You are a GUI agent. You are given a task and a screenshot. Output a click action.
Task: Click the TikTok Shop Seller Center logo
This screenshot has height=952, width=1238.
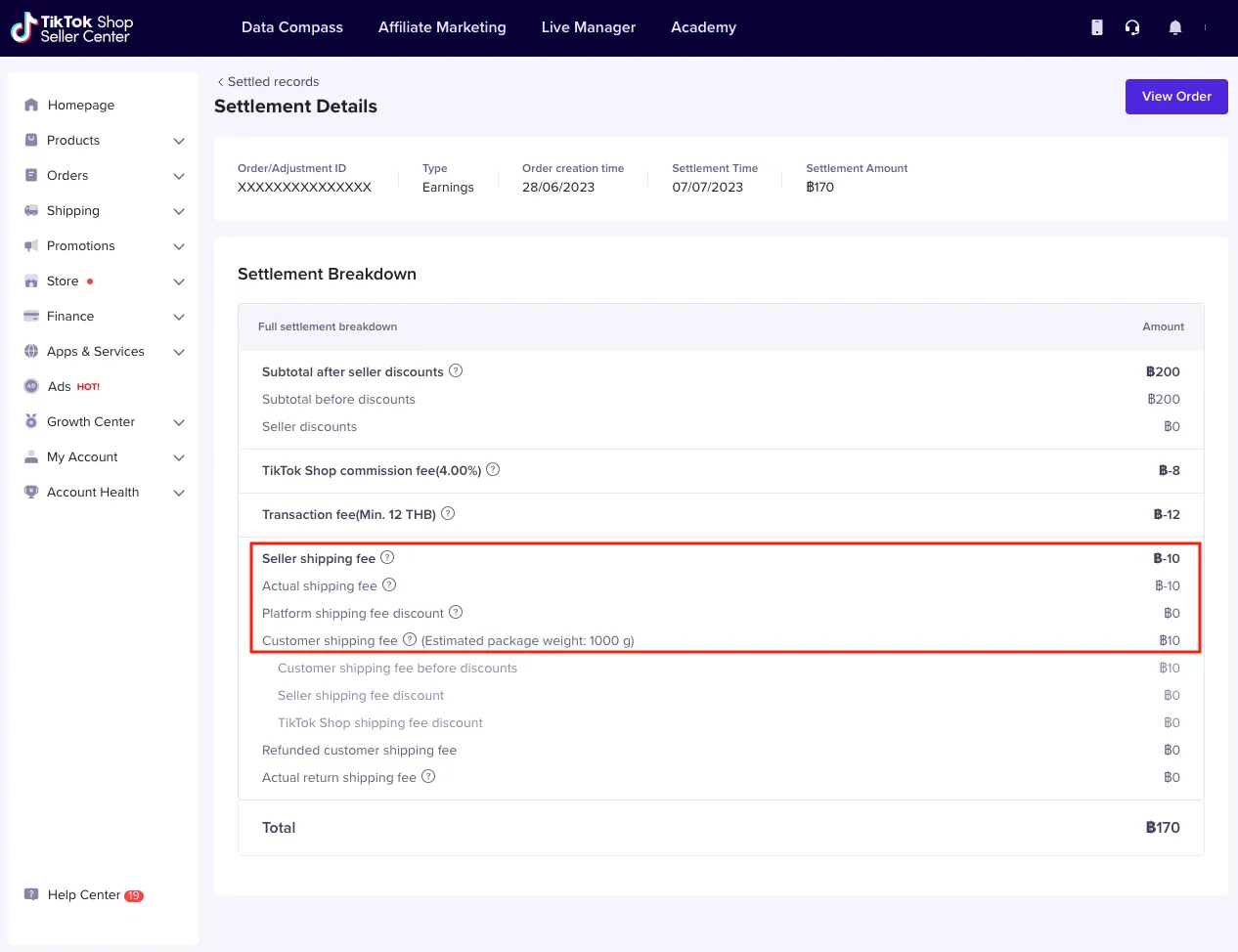72,28
